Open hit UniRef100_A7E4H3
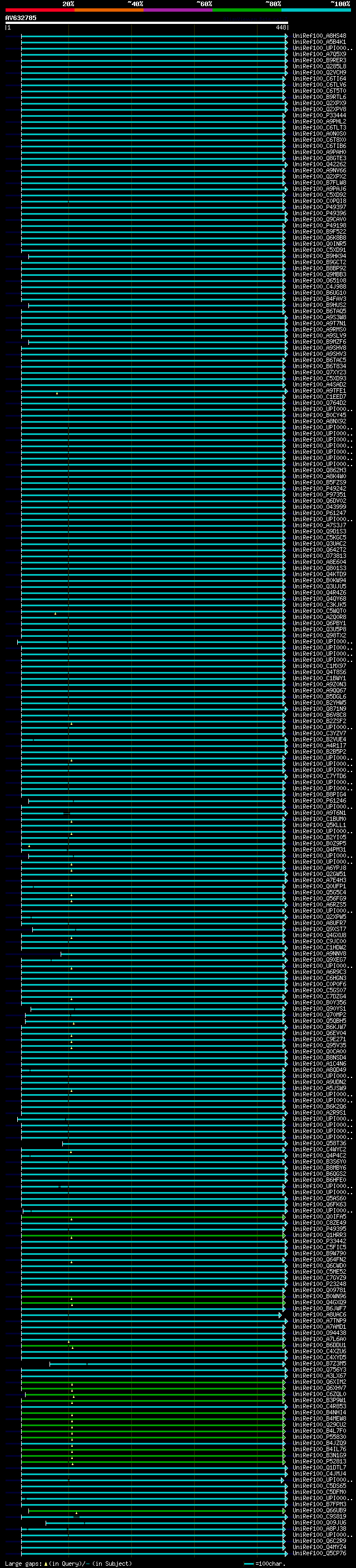 click(x=319, y=880)
